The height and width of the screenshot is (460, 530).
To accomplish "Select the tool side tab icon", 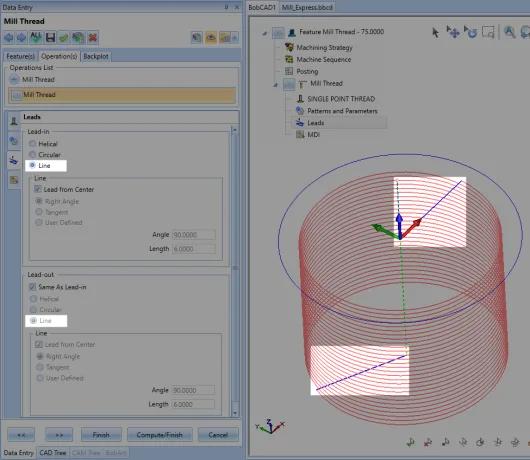I will click(14, 120).
